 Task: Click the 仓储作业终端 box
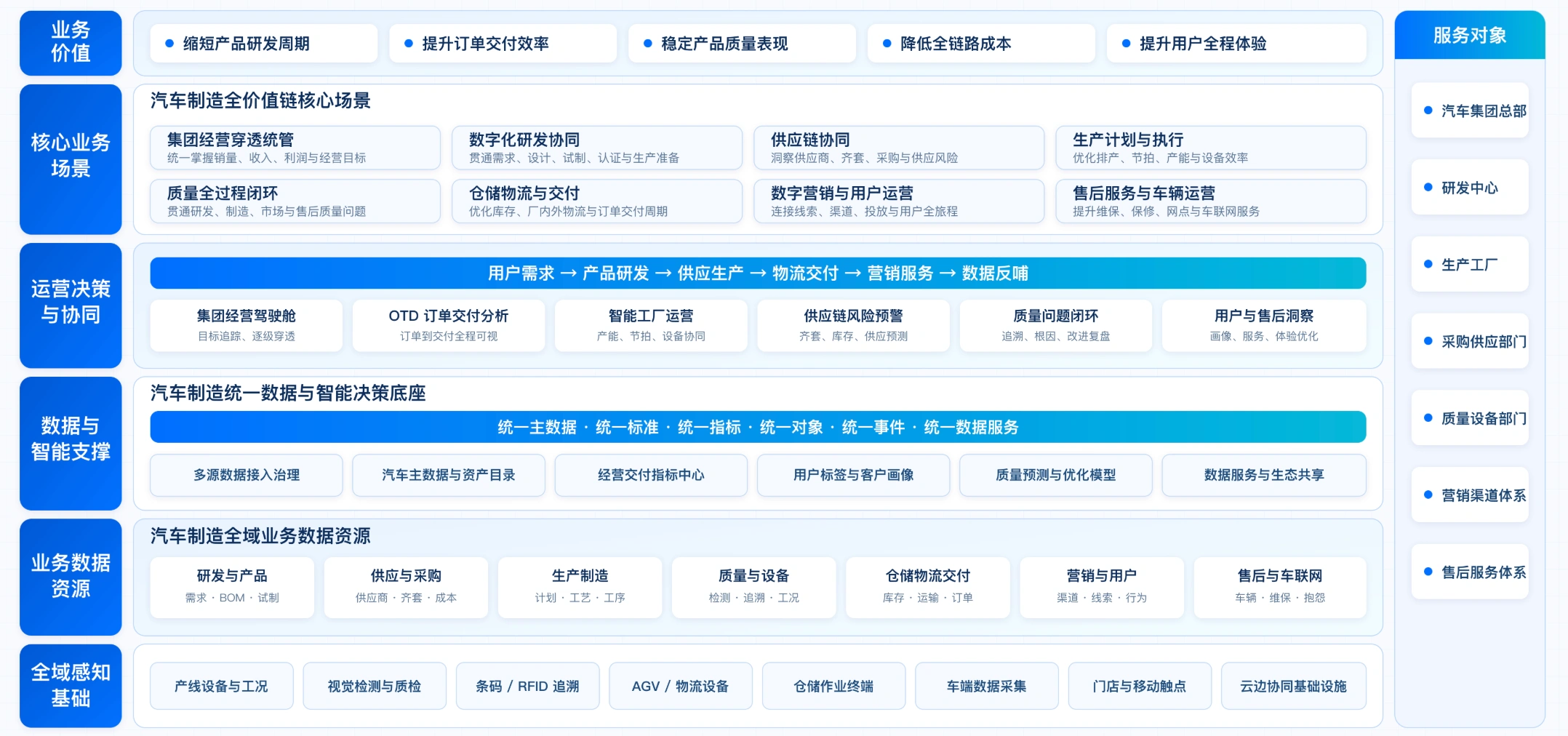[x=833, y=686]
